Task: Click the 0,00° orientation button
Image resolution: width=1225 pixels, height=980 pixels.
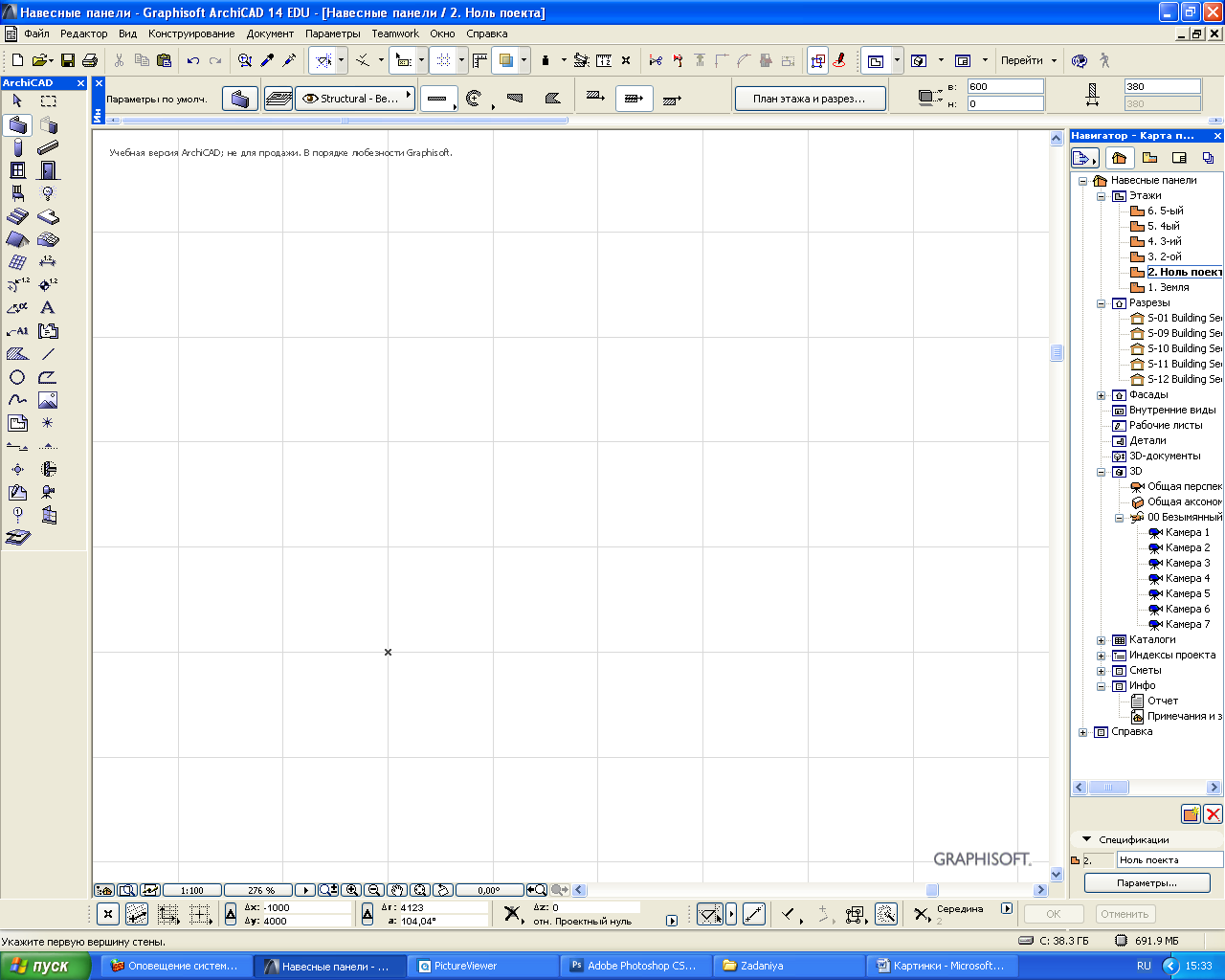Action: [489, 890]
